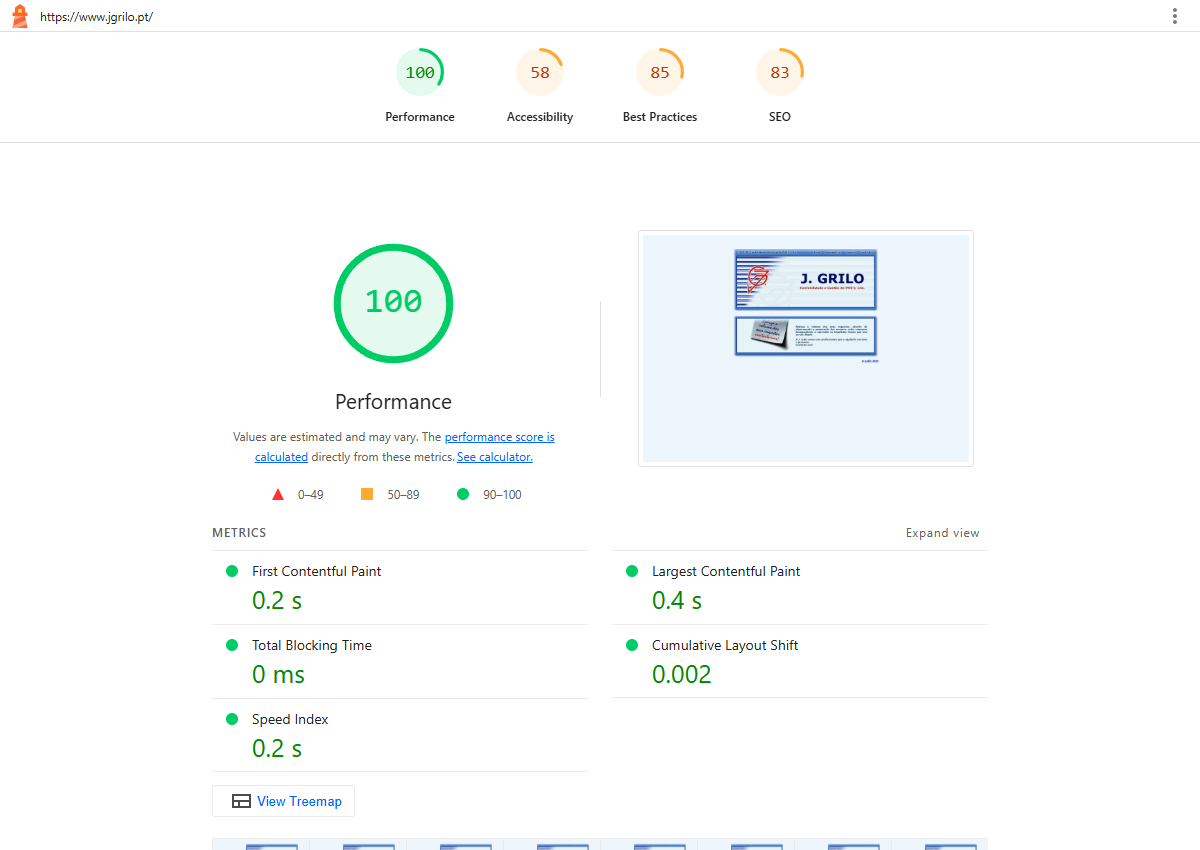The image size is (1200, 850).
Task: Select the Performance score gauge at top
Action: click(x=420, y=86)
